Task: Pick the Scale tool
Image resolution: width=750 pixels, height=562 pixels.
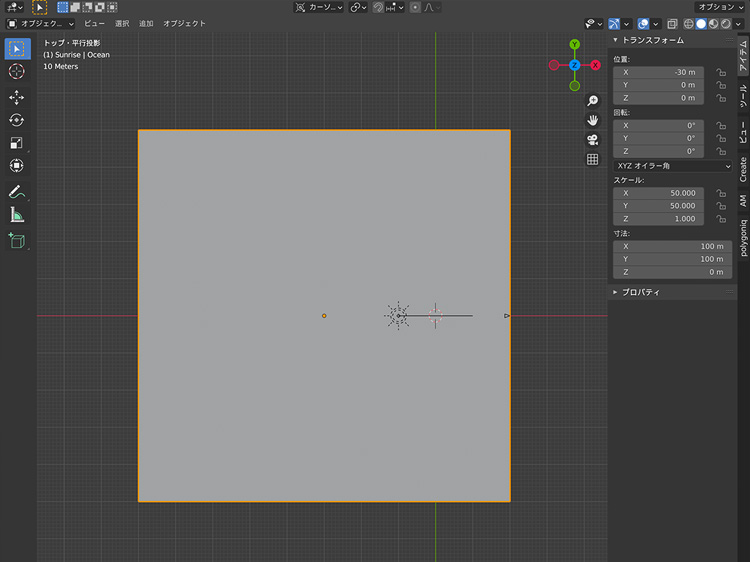Action: pos(17,143)
